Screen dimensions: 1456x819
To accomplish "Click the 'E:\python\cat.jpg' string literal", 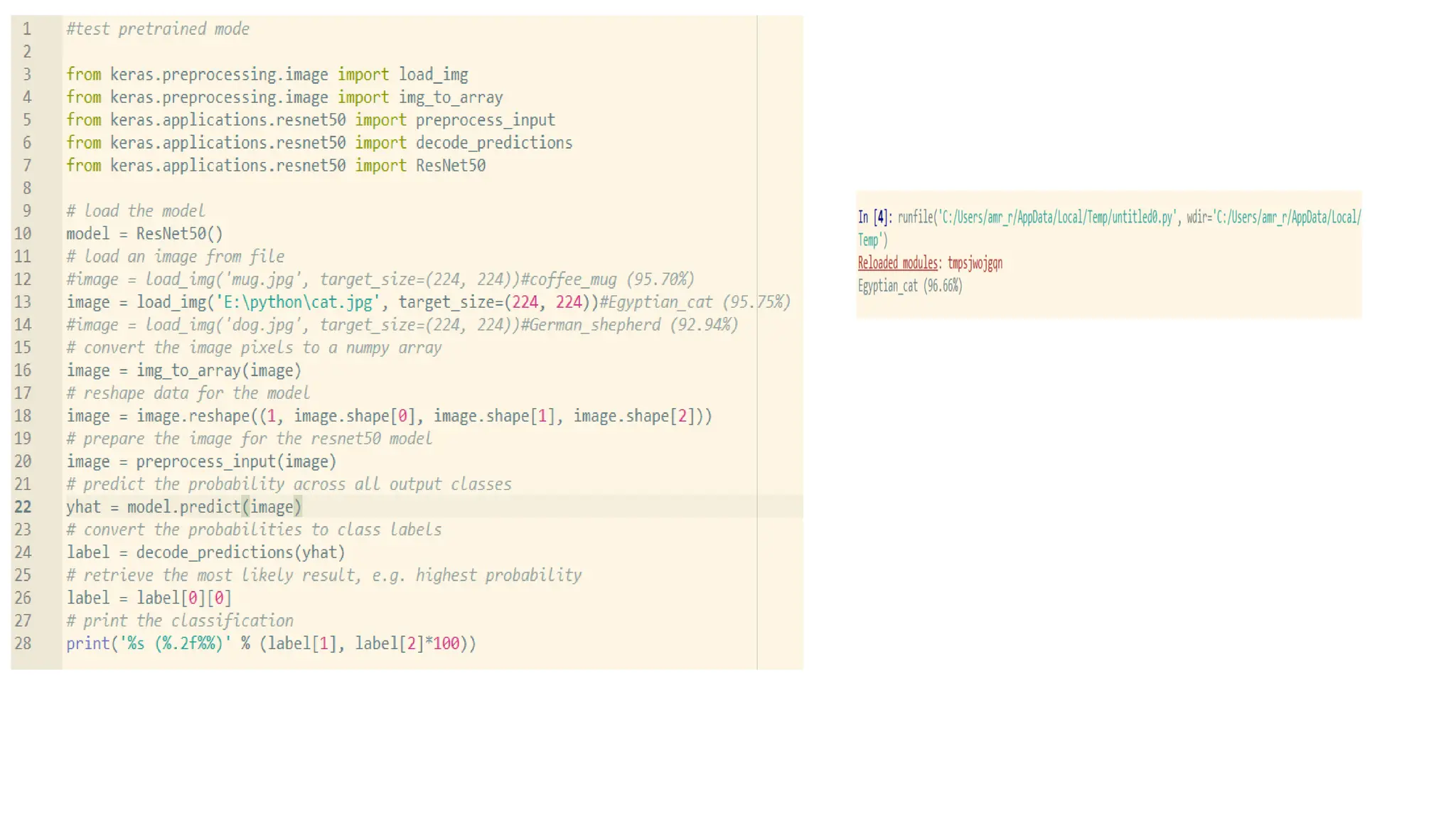I will pos(297,302).
